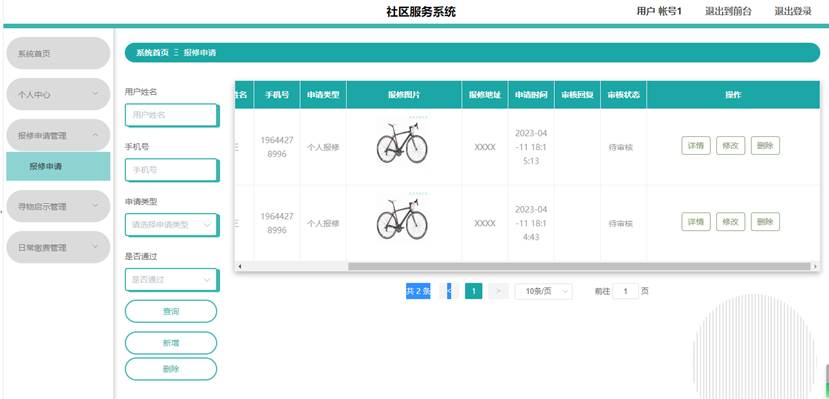Click the 退出登录 link
The height and width of the screenshot is (399, 829).
tap(793, 11)
